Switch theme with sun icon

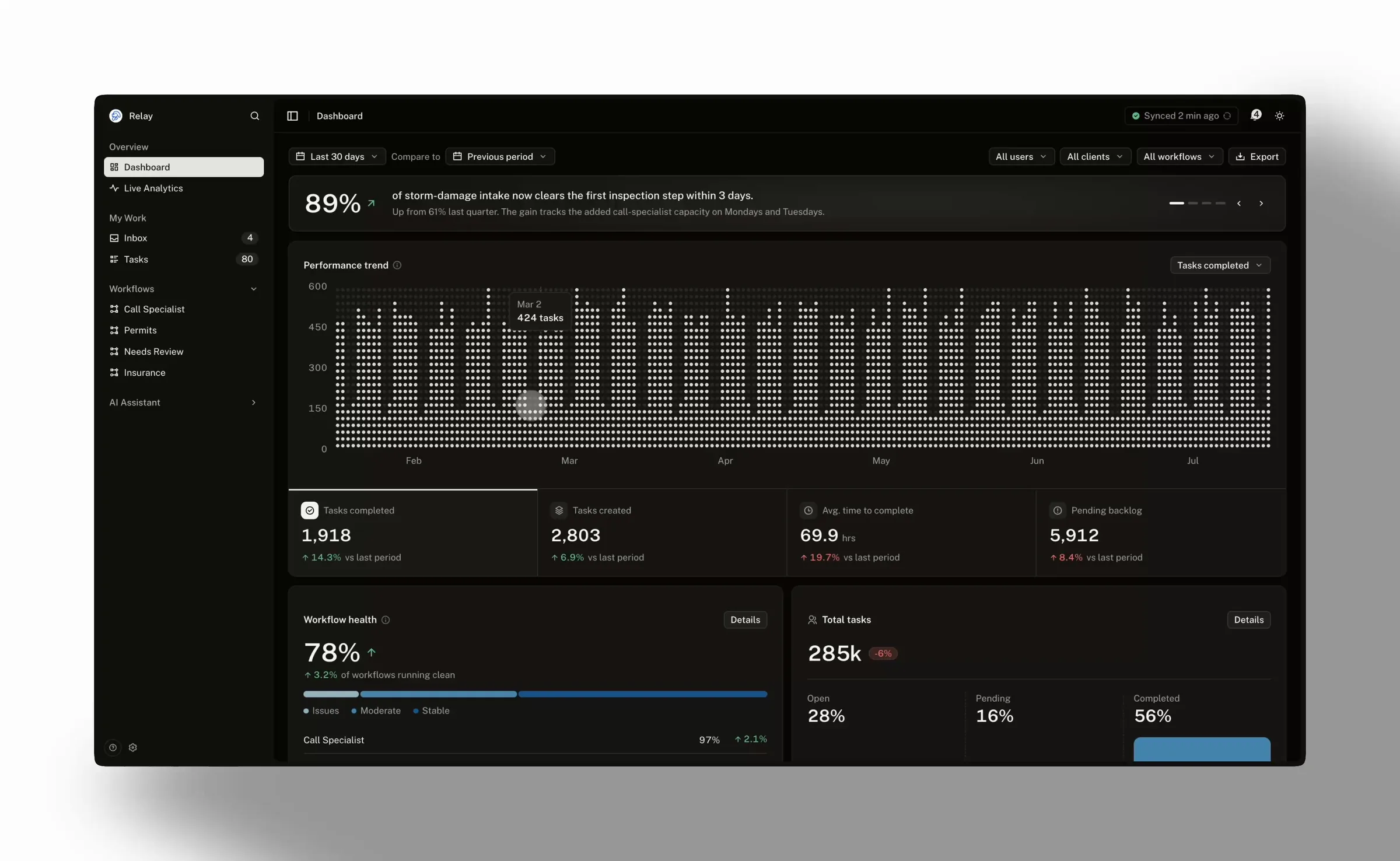click(x=1279, y=116)
